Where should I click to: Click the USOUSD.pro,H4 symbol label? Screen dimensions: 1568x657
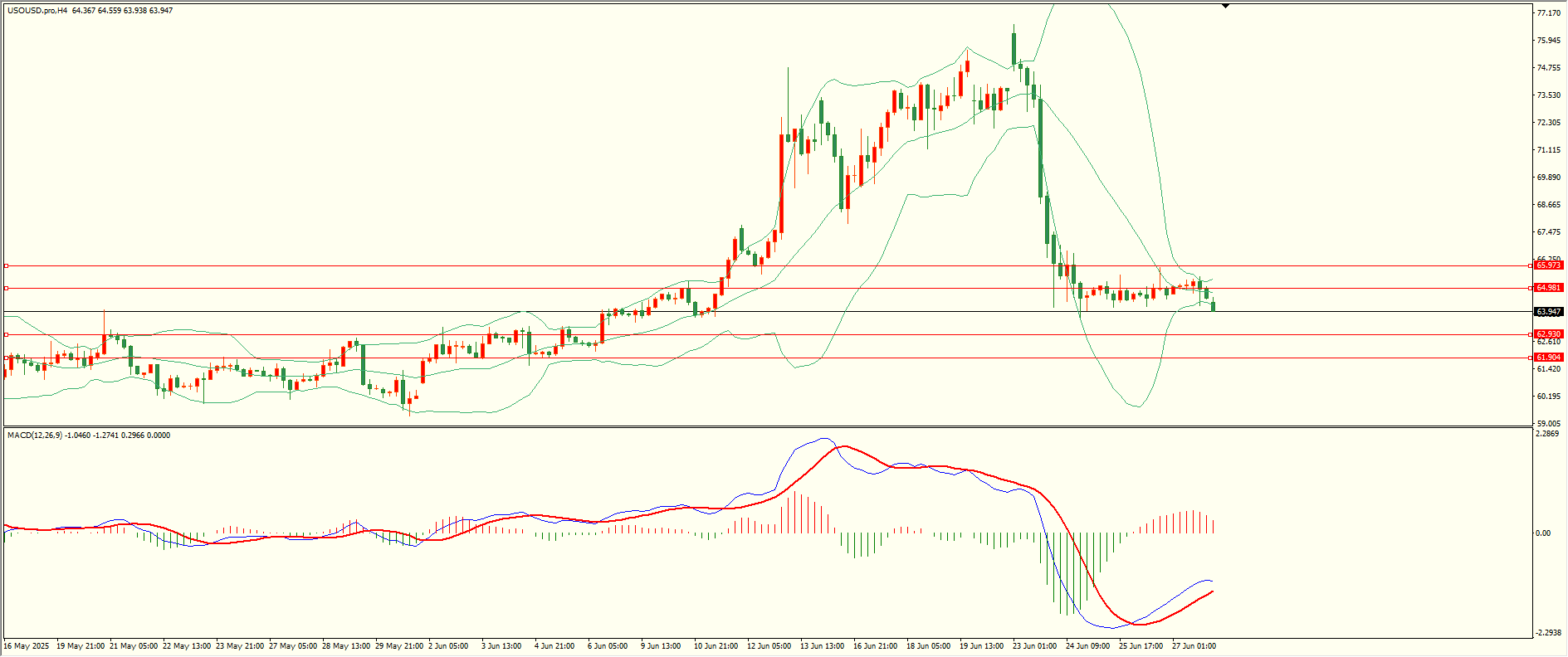click(37, 11)
